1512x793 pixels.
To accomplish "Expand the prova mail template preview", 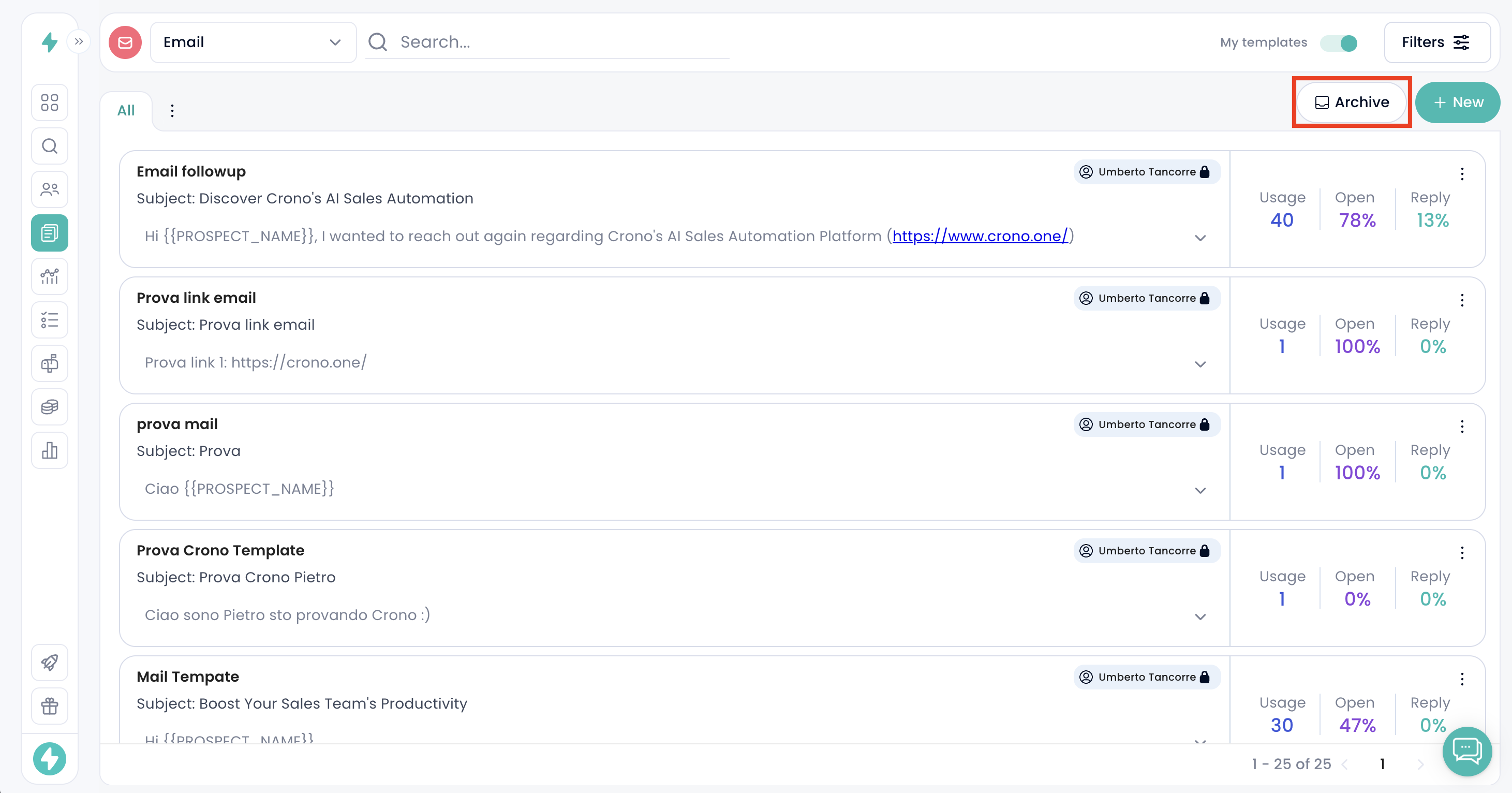I will click(1200, 490).
